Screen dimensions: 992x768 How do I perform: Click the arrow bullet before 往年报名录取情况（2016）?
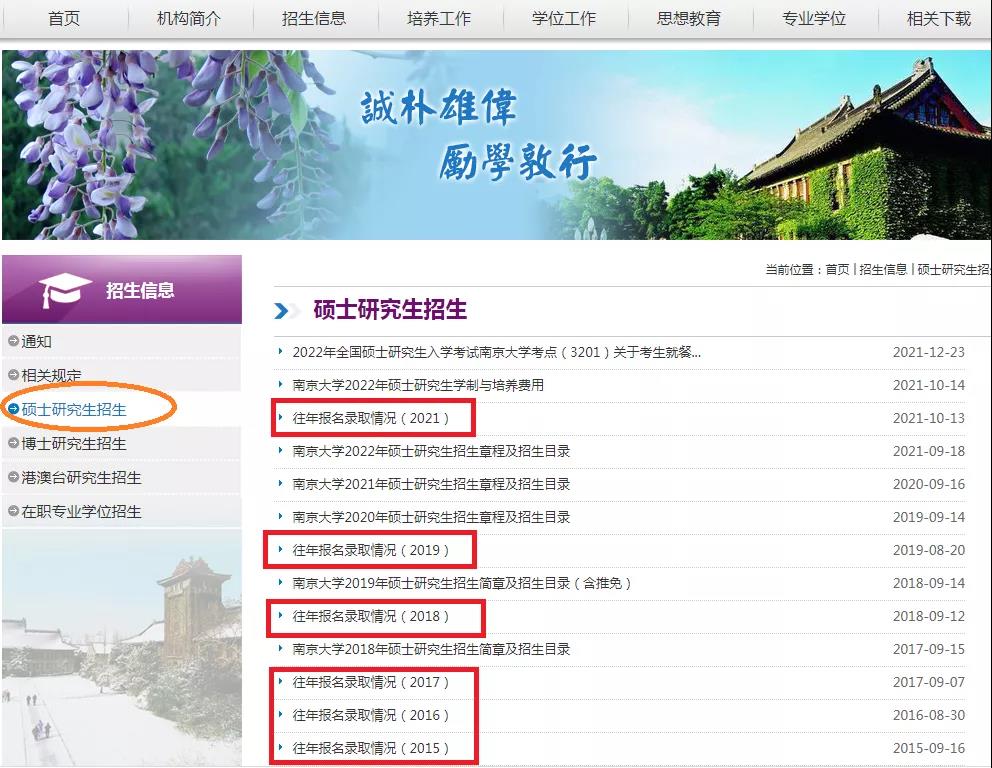tap(280, 714)
